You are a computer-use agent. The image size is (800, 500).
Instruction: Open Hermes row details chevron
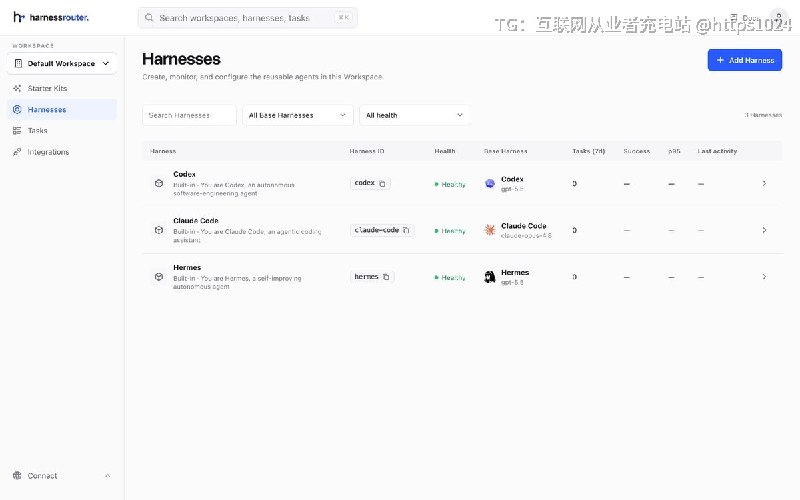[x=764, y=277]
